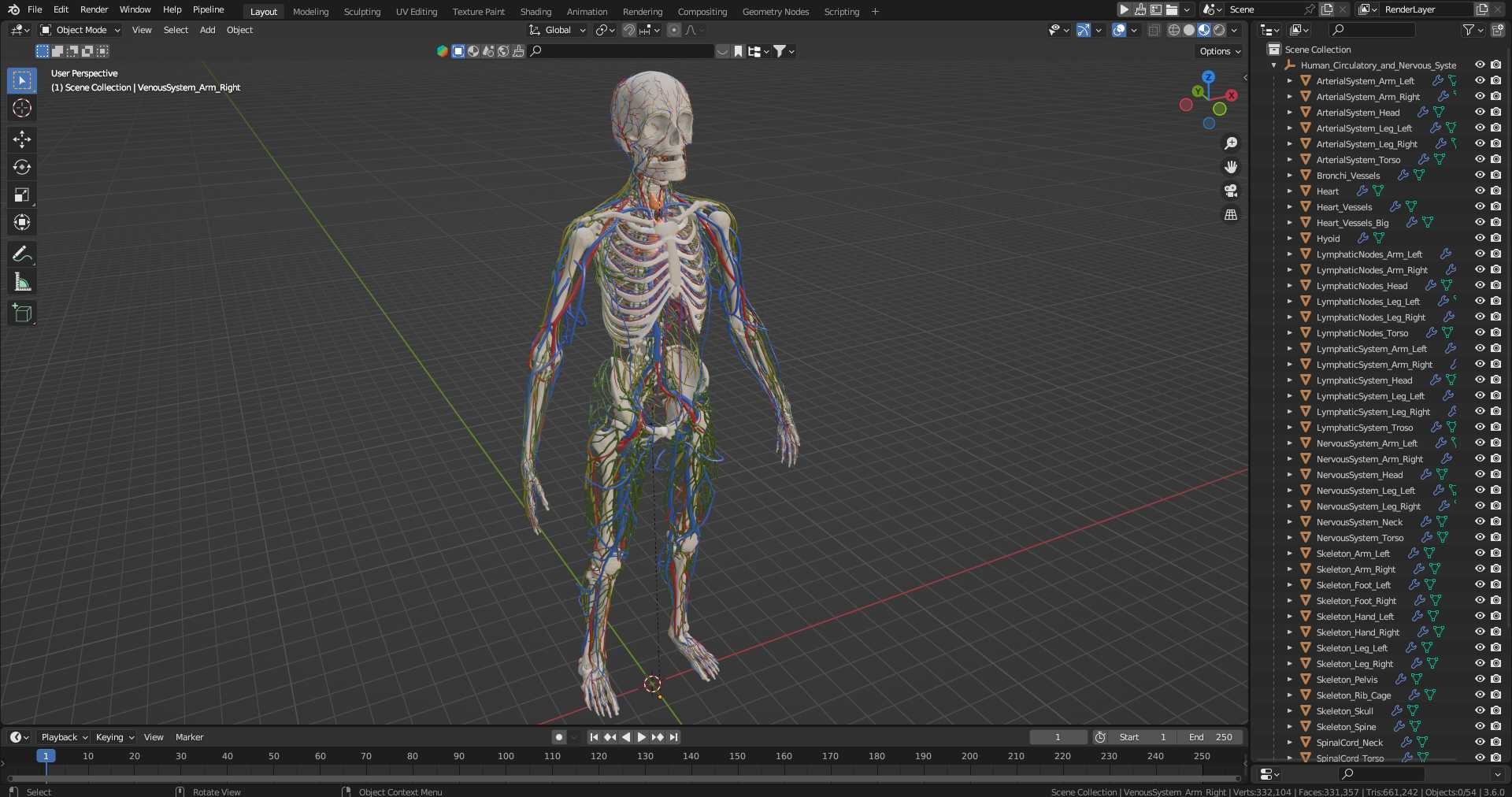Jump to next keyframe
The height and width of the screenshot is (797, 1512).
[658, 737]
